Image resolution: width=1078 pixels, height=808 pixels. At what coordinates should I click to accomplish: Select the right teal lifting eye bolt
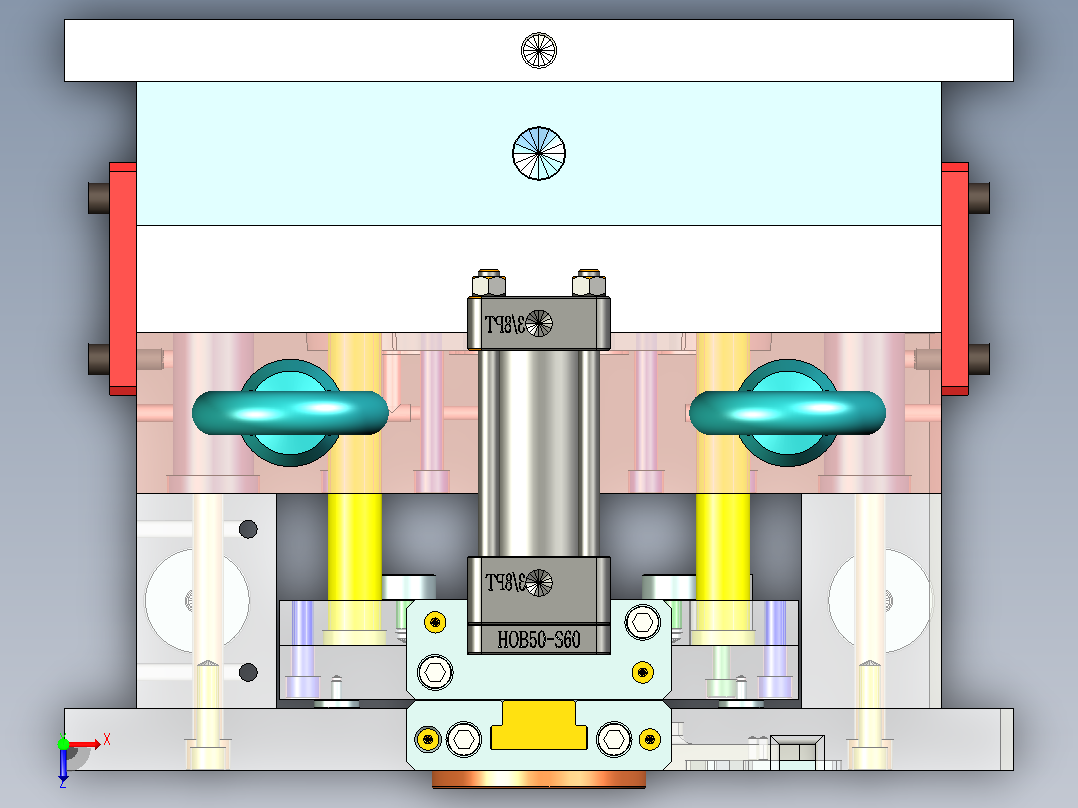pyautogui.click(x=787, y=413)
